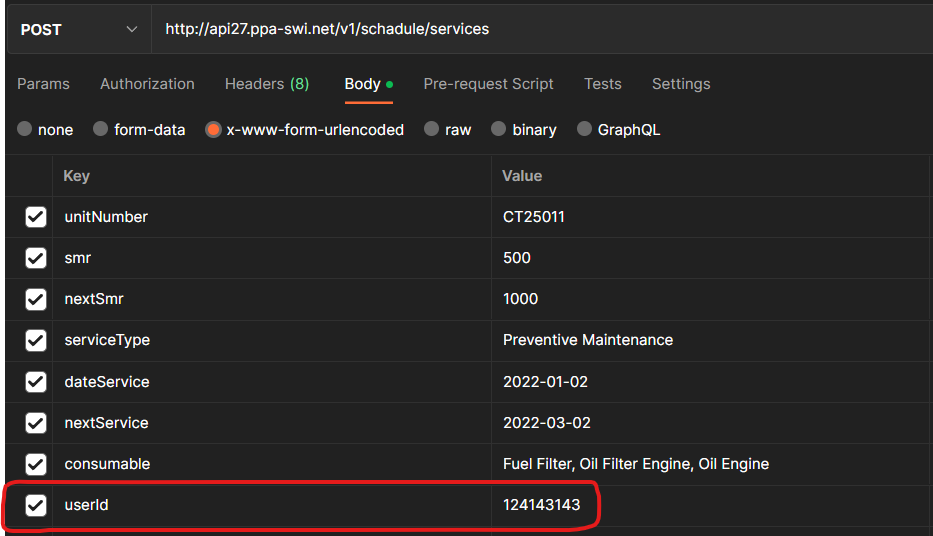
Task: Open the Headers (8) tab
Action: point(266,84)
